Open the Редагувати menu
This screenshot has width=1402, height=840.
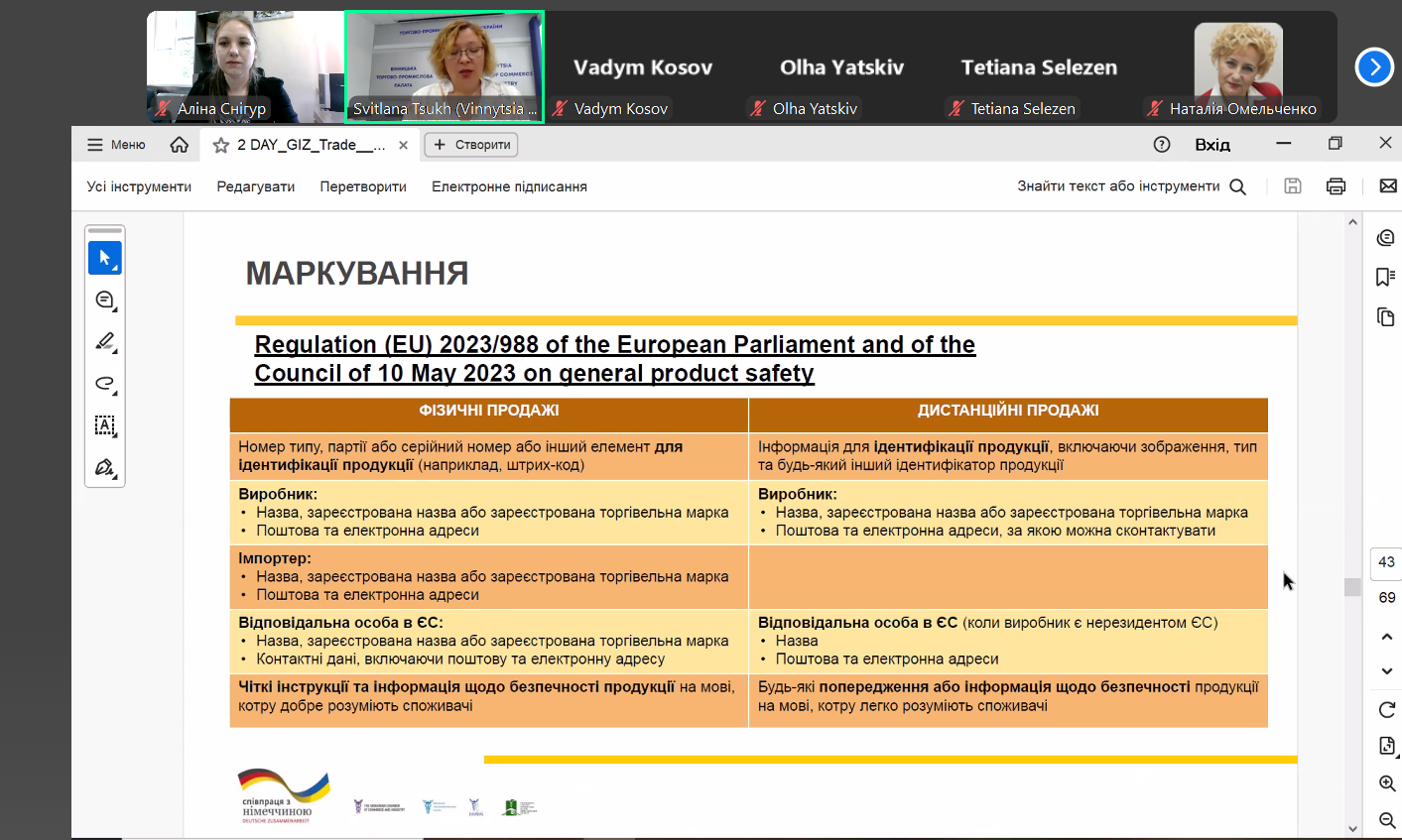click(x=256, y=186)
